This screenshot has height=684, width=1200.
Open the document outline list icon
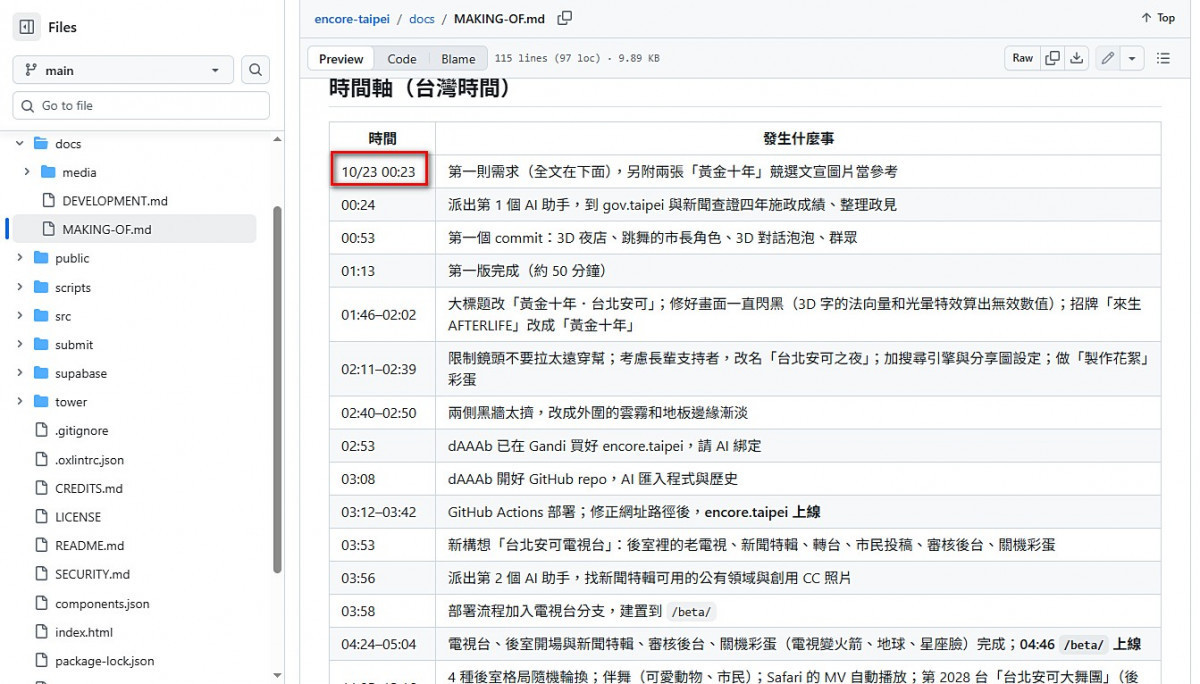point(1163,58)
